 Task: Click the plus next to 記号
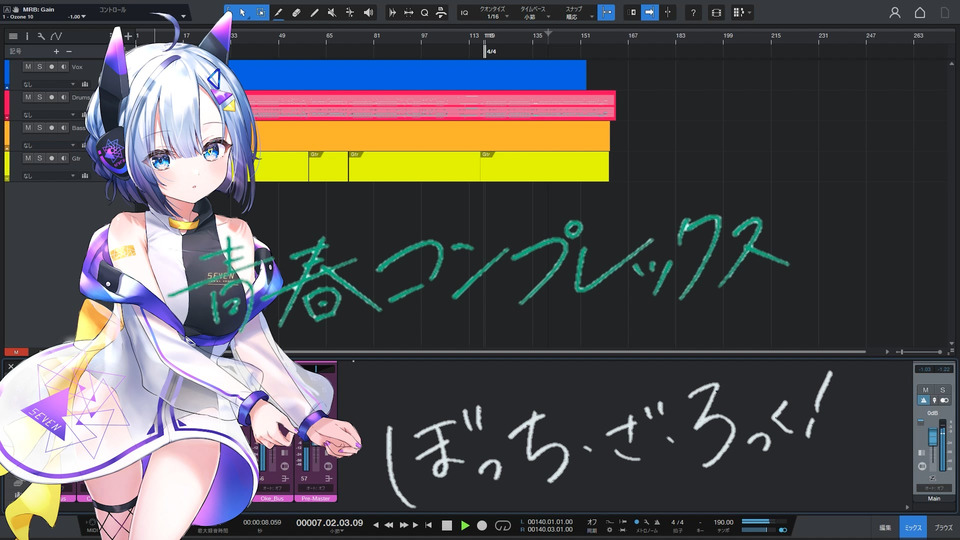click(56, 51)
